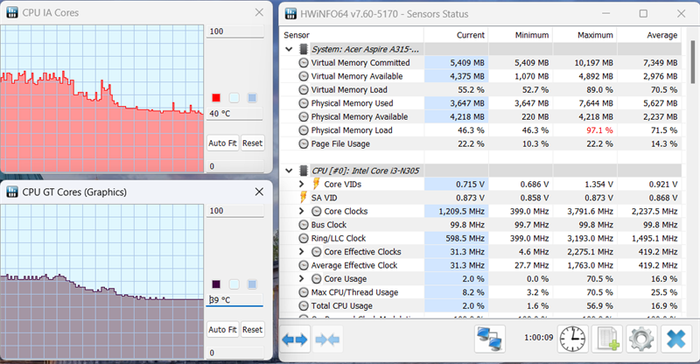The width and height of the screenshot is (700, 364).
Task: Click the collapse sensor columns arrows icon
Action: tap(327, 340)
